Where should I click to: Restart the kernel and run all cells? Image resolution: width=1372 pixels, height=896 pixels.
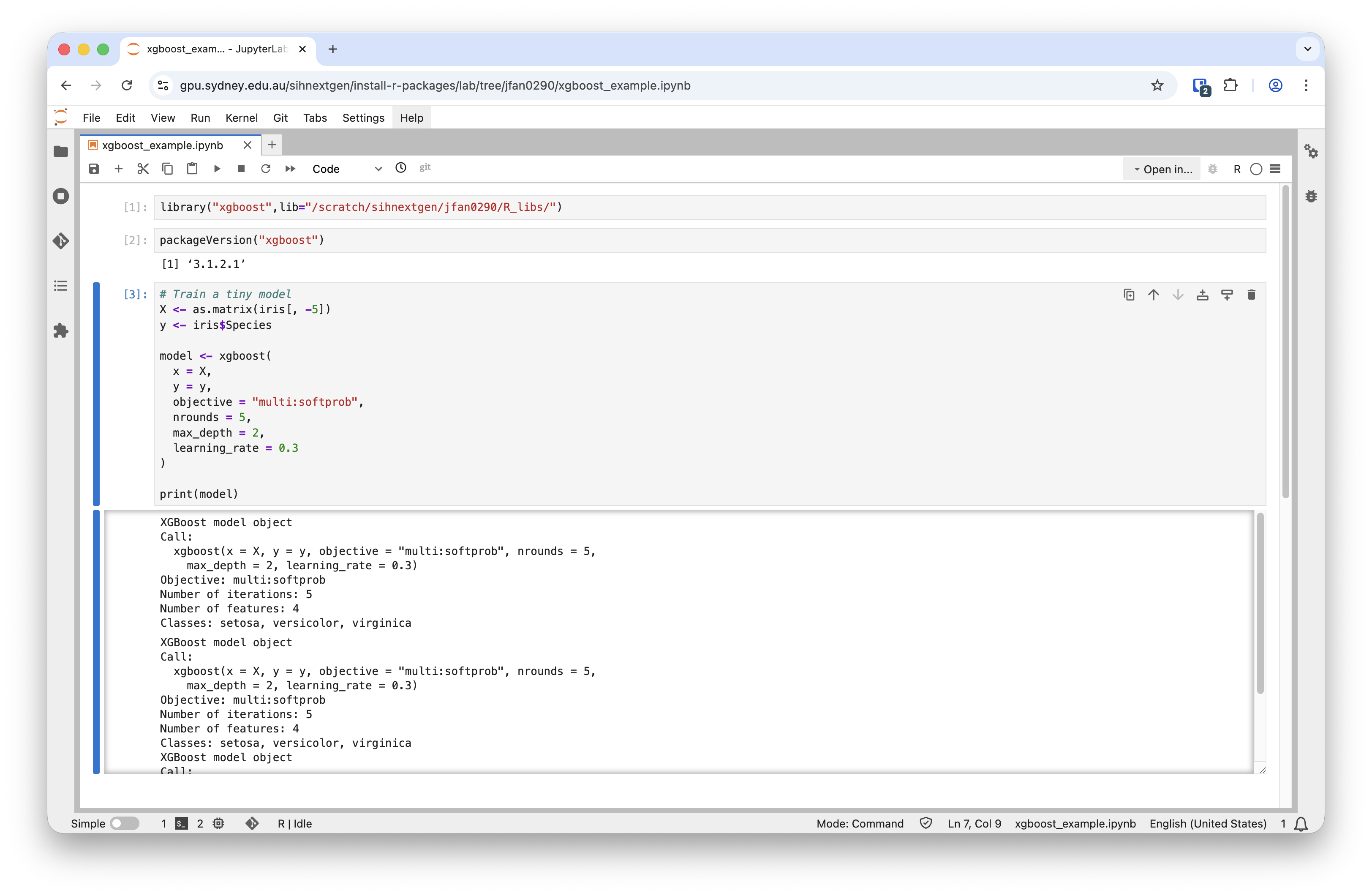[x=290, y=169]
